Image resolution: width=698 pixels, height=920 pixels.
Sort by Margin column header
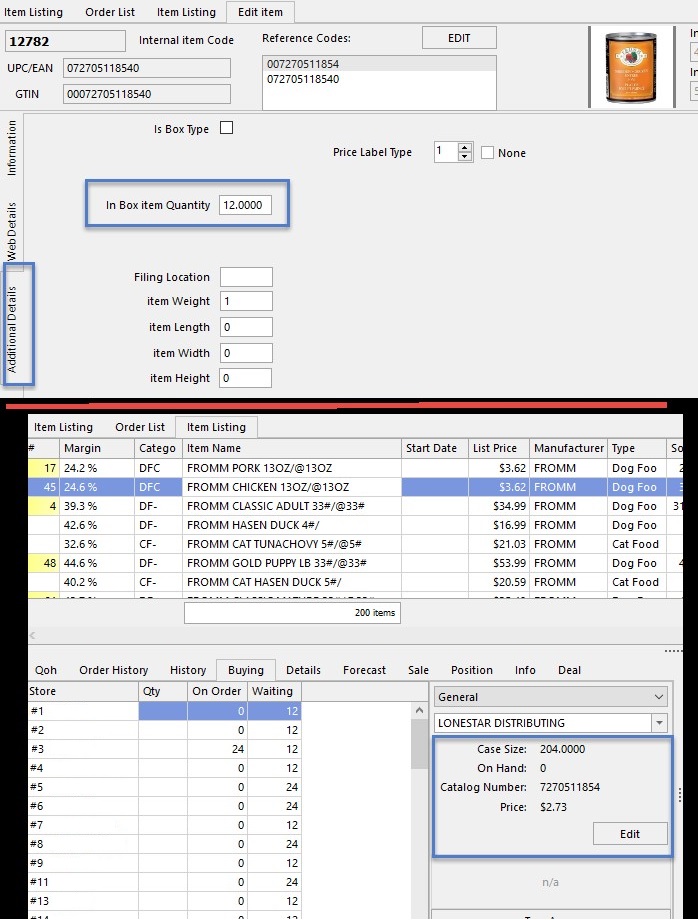pos(97,448)
